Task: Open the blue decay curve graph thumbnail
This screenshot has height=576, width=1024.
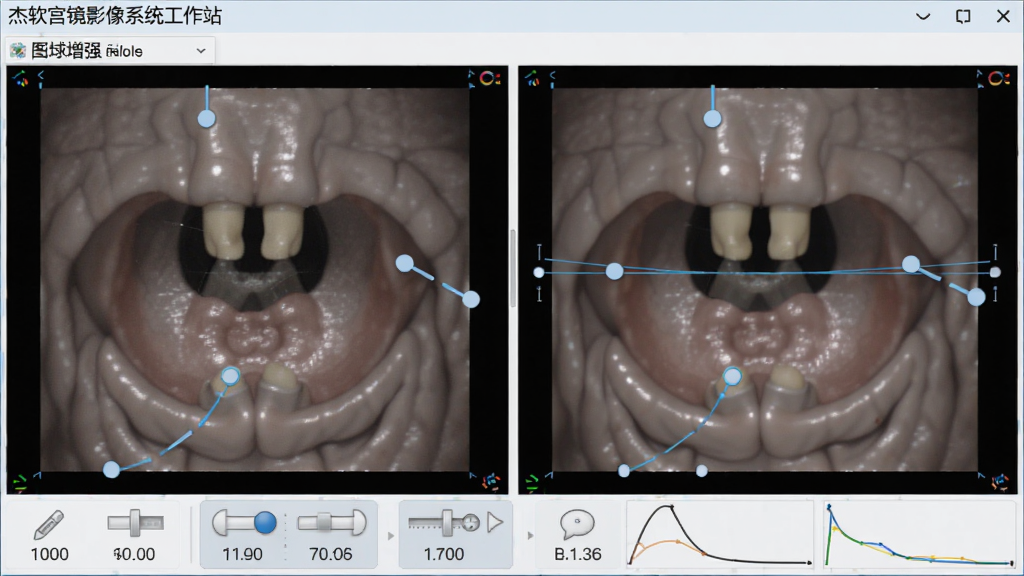Action: pos(920,534)
